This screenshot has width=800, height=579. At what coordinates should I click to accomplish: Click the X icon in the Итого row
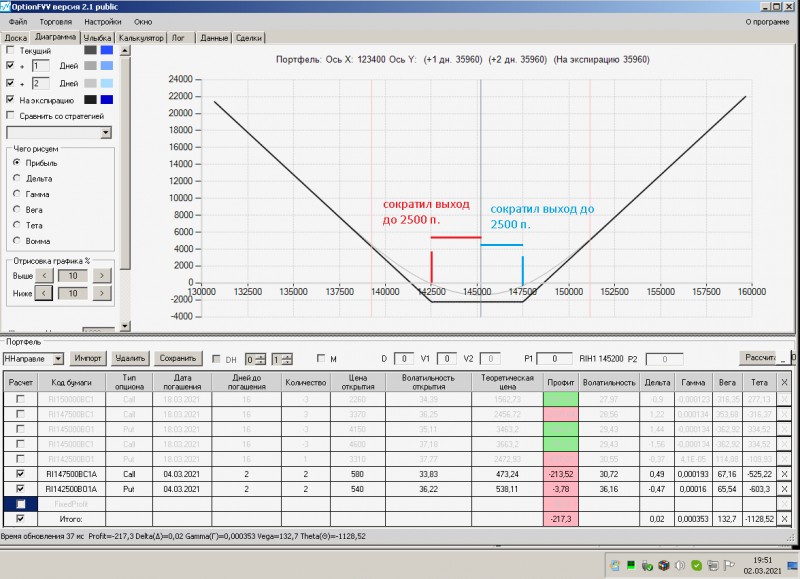pyautogui.click(x=784, y=519)
